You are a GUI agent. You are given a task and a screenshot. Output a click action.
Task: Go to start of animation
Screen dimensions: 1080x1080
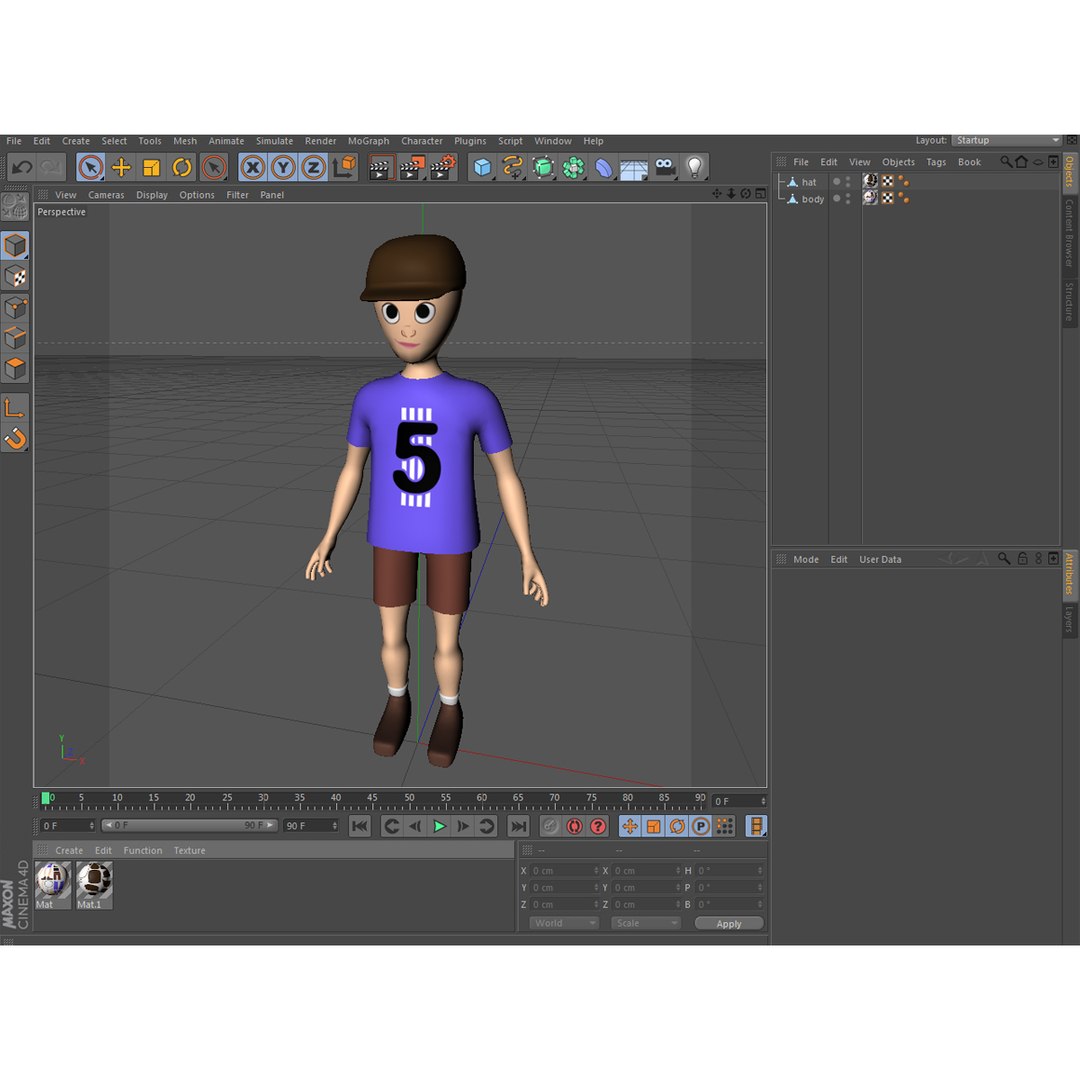click(x=360, y=826)
